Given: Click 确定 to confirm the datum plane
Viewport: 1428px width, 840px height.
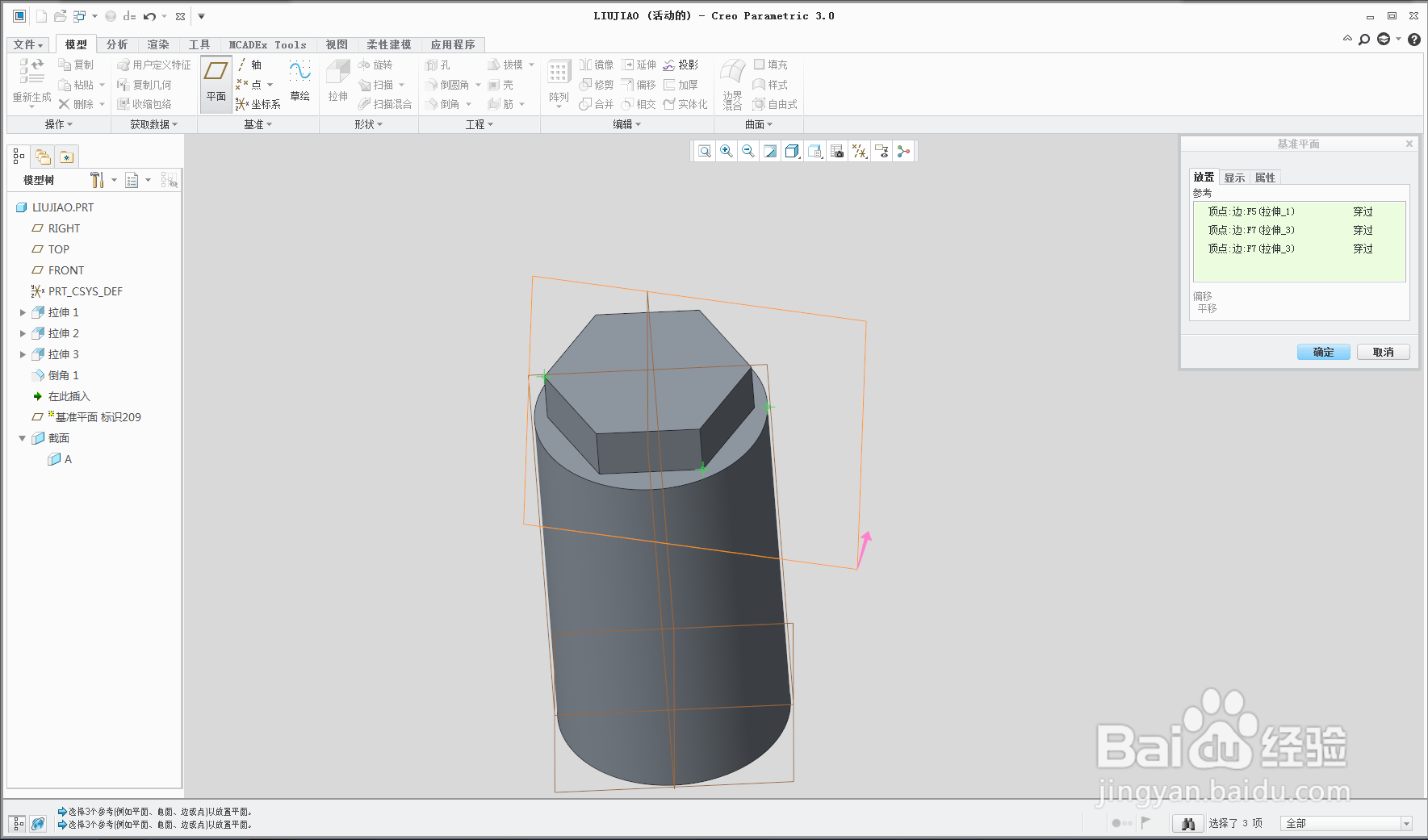Looking at the screenshot, I should click(x=1323, y=352).
